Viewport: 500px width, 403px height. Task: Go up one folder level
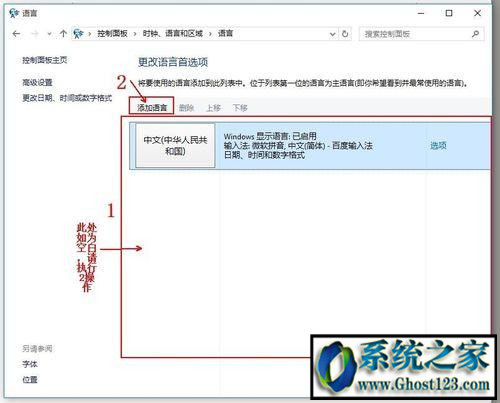[63, 33]
